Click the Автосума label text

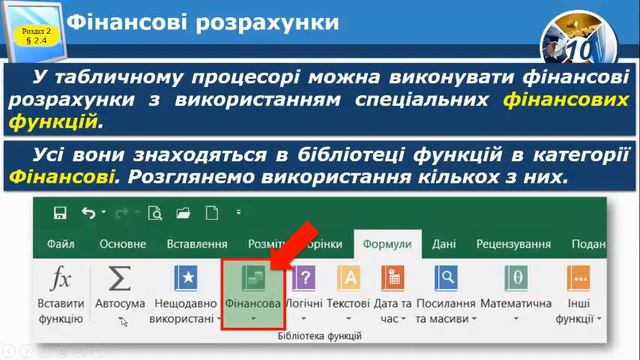pyautogui.click(x=120, y=303)
